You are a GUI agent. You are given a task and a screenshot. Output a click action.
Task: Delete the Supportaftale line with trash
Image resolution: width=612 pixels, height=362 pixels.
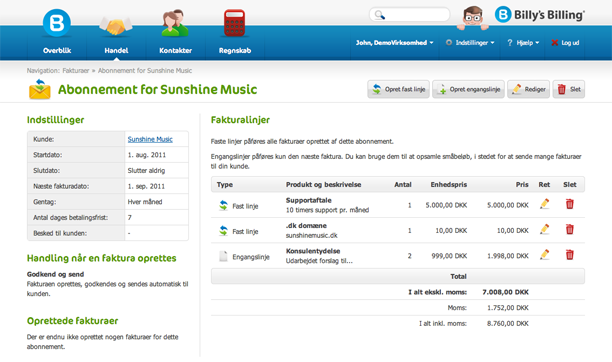click(569, 204)
